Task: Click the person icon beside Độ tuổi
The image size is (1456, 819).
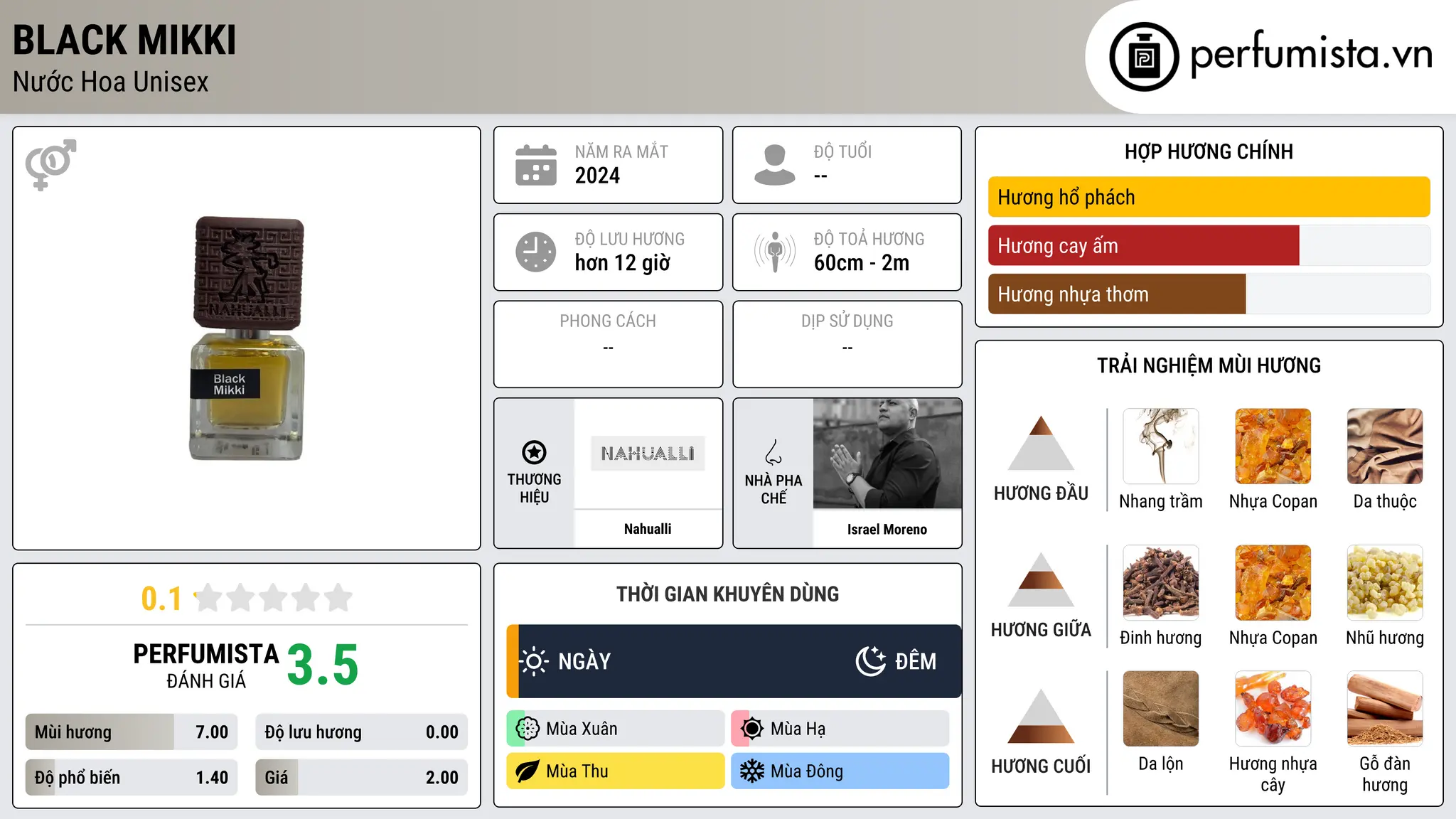Action: click(775, 165)
